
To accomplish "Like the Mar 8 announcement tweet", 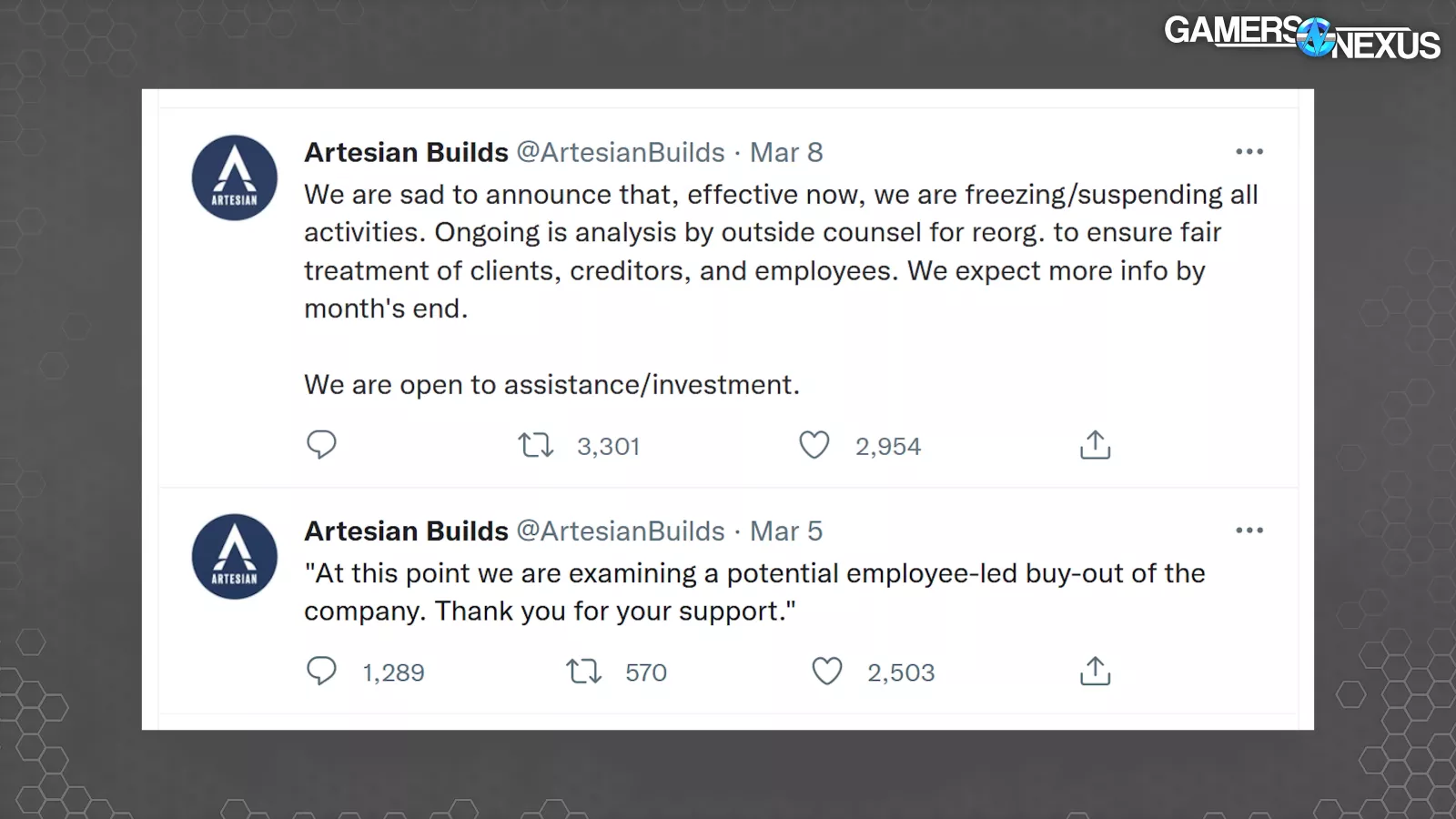I will point(814,445).
